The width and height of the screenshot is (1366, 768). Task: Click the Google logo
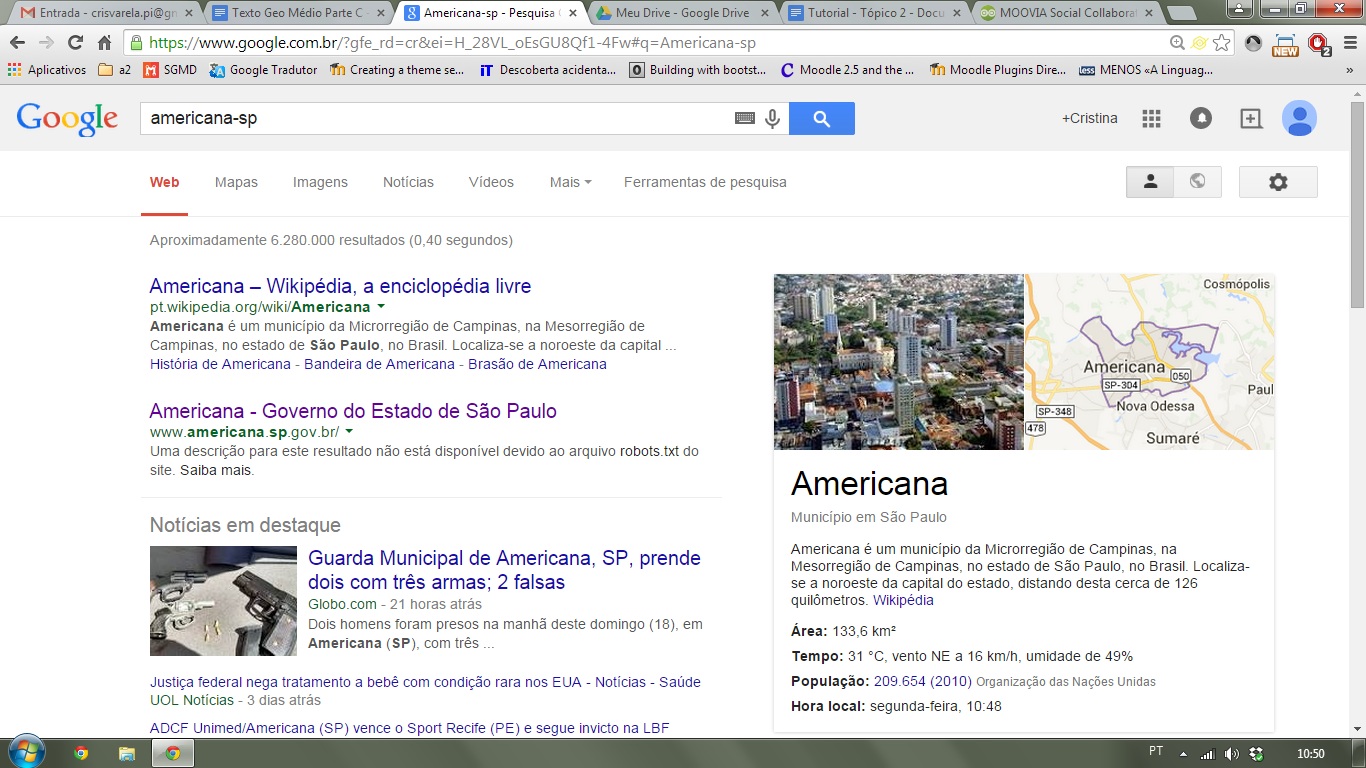coord(67,118)
